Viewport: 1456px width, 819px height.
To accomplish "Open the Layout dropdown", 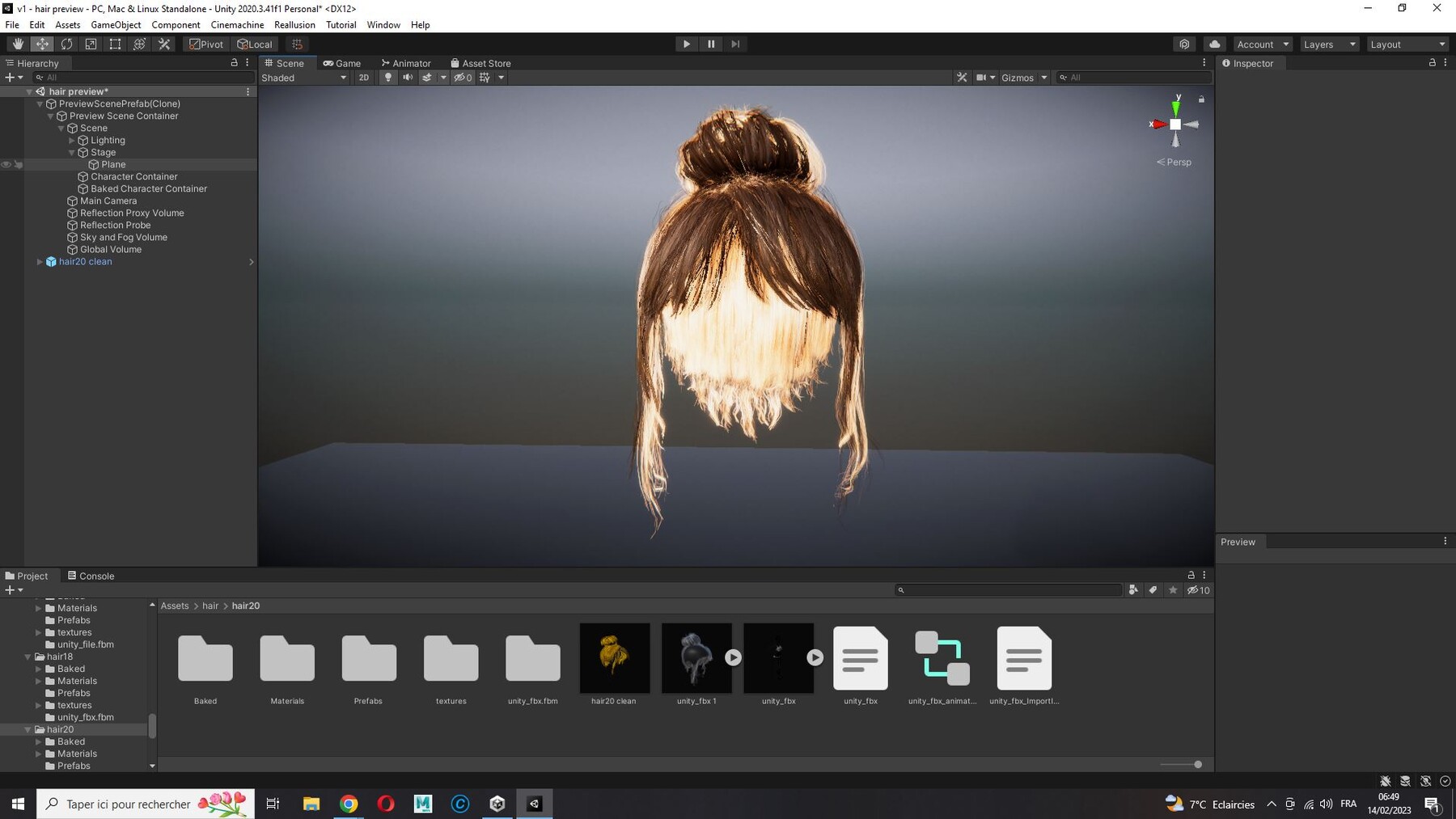I will click(1407, 44).
